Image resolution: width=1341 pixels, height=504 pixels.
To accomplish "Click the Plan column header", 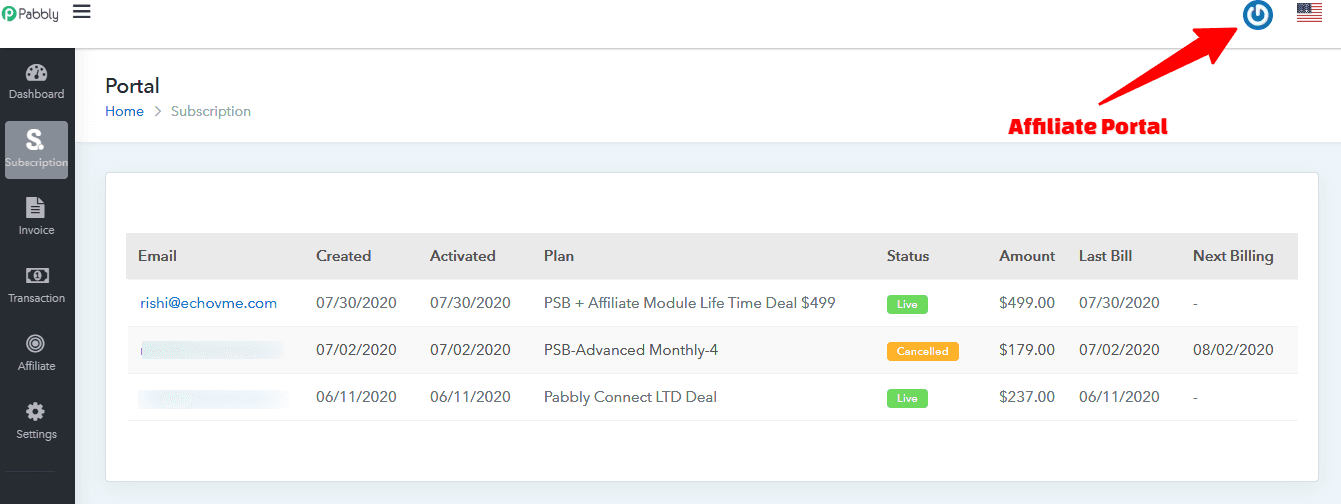I will pos(559,256).
